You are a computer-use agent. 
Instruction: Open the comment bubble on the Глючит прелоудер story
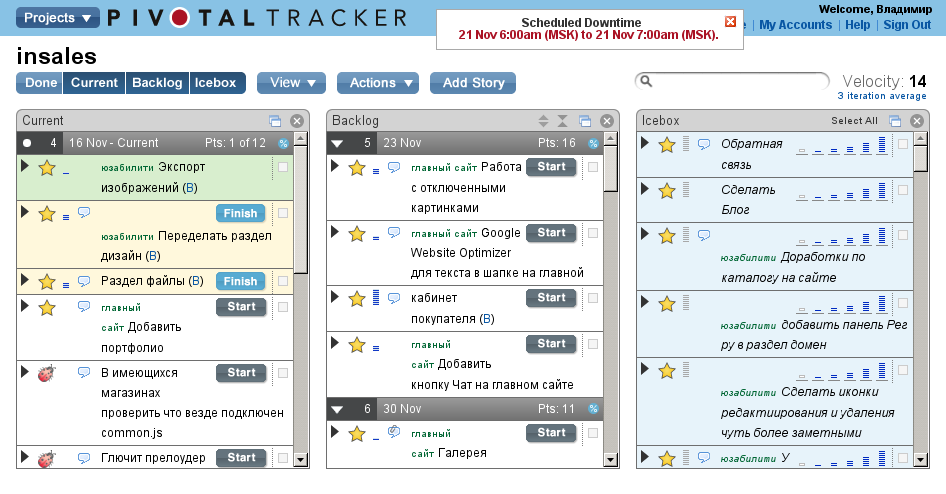[84, 458]
